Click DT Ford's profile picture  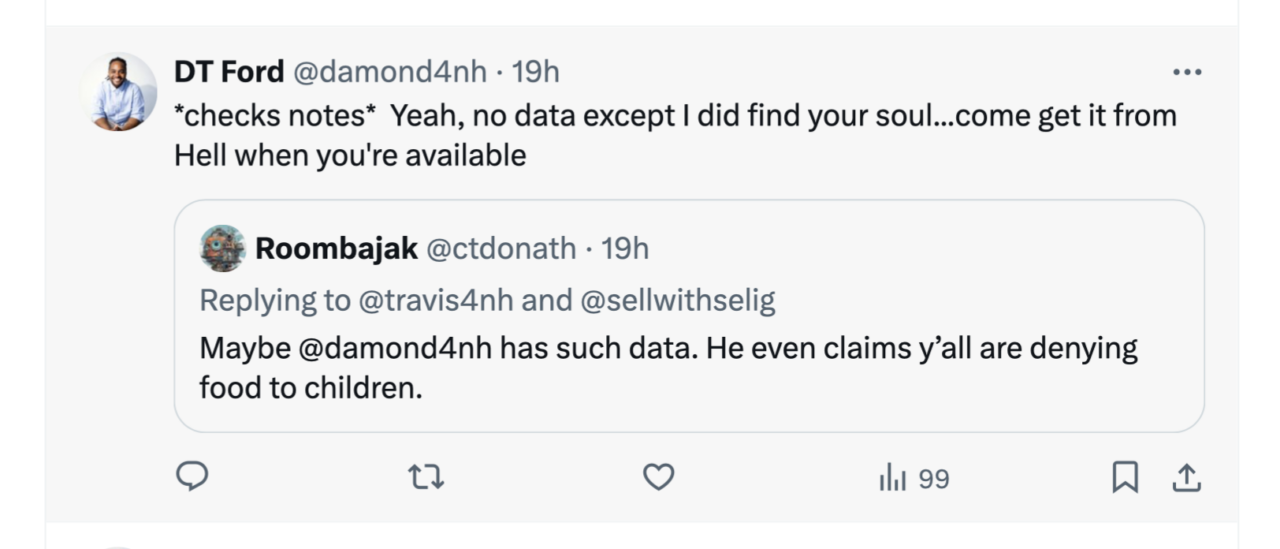[118, 92]
